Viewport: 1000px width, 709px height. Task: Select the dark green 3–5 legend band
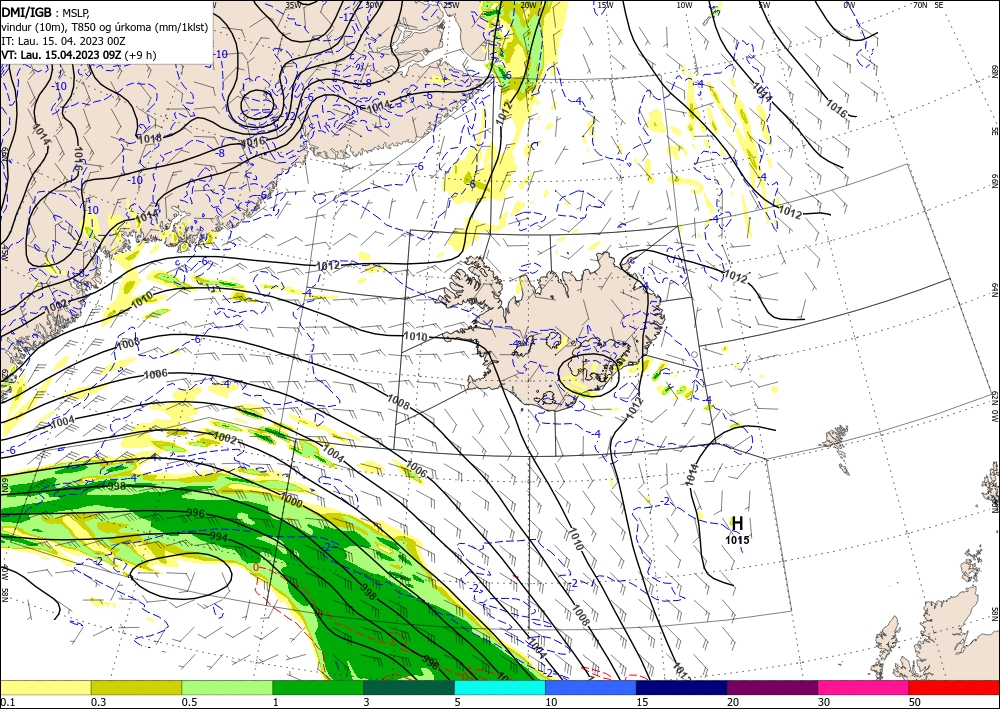[409, 687]
